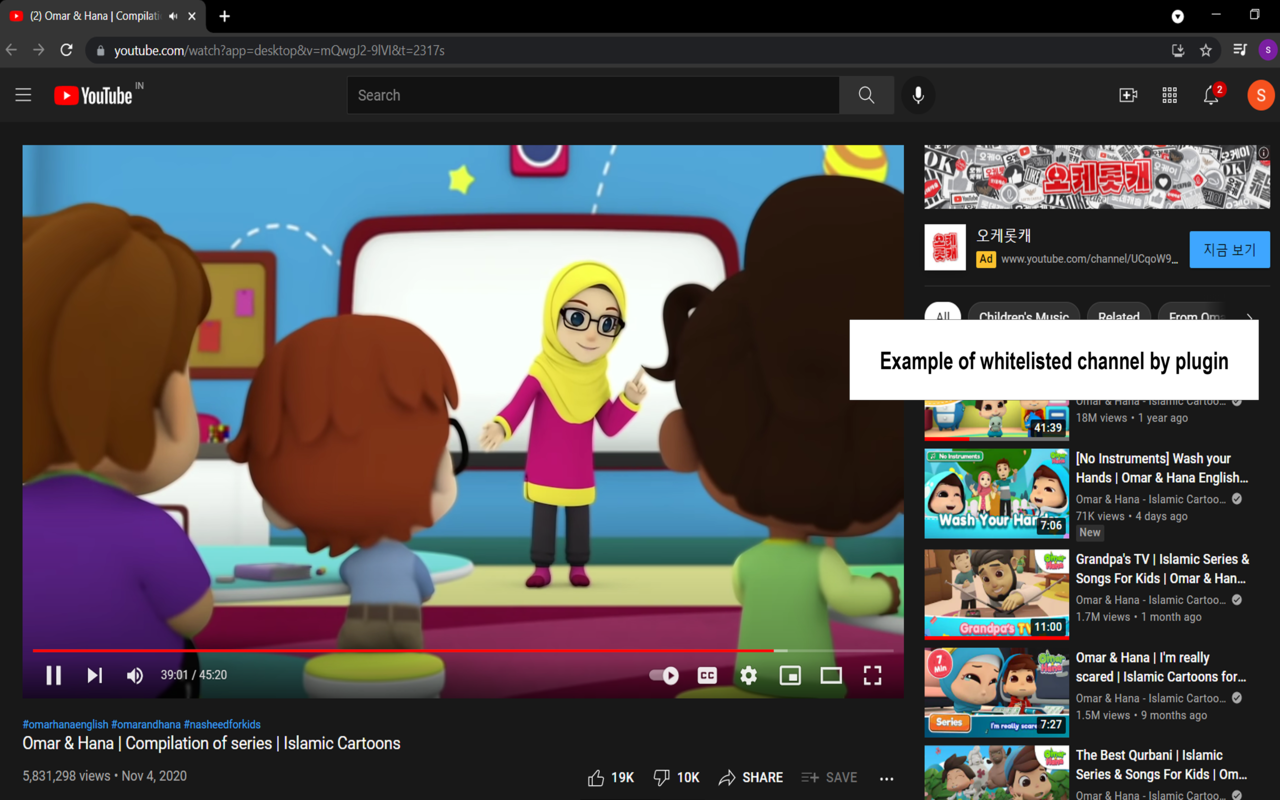Click the SHARE button
This screenshot has height=800, width=1280.
751,777
